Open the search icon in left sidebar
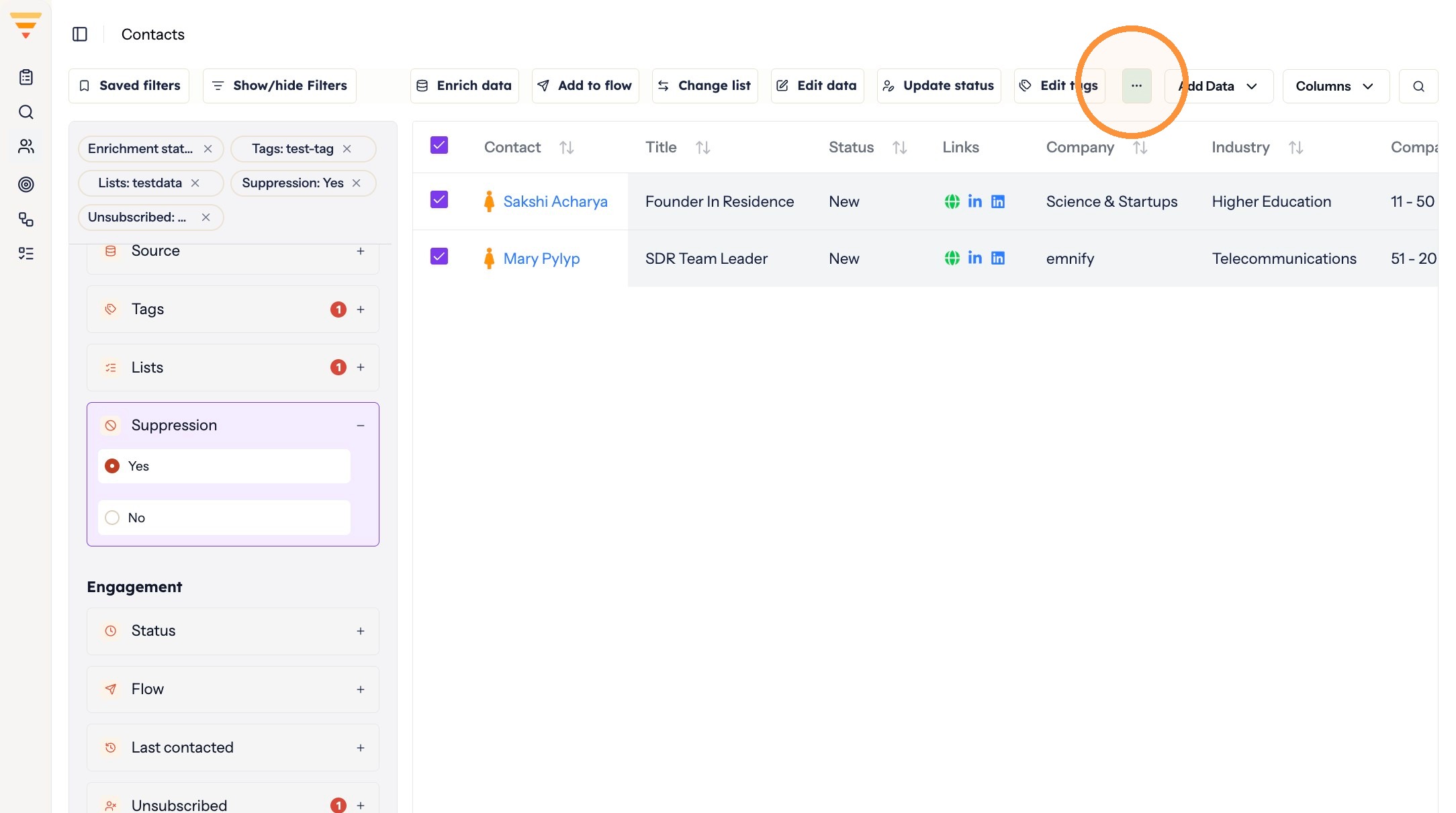 26,112
